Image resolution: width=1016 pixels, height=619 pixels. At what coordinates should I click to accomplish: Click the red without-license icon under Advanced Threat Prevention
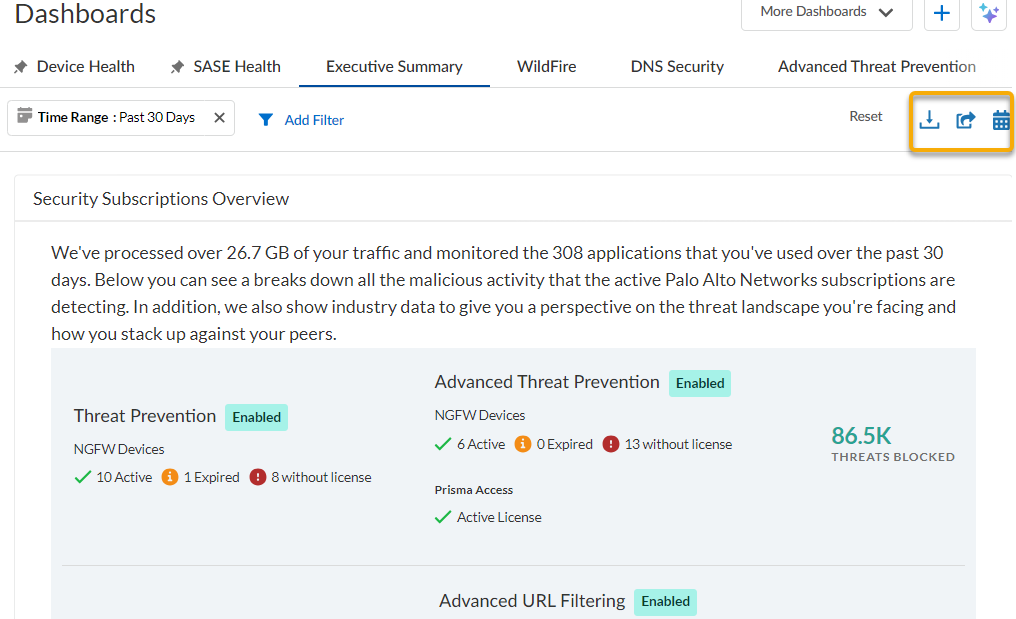pyautogui.click(x=611, y=444)
